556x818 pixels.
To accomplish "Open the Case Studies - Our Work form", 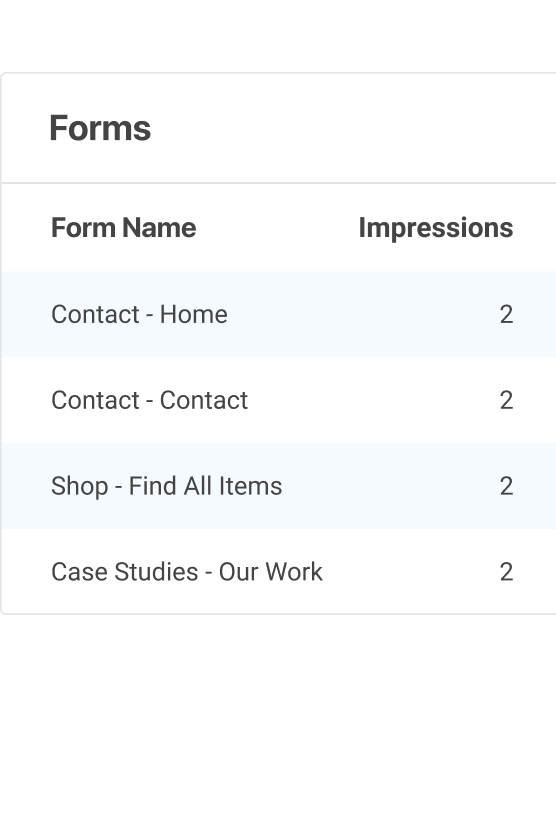I will [x=187, y=572].
